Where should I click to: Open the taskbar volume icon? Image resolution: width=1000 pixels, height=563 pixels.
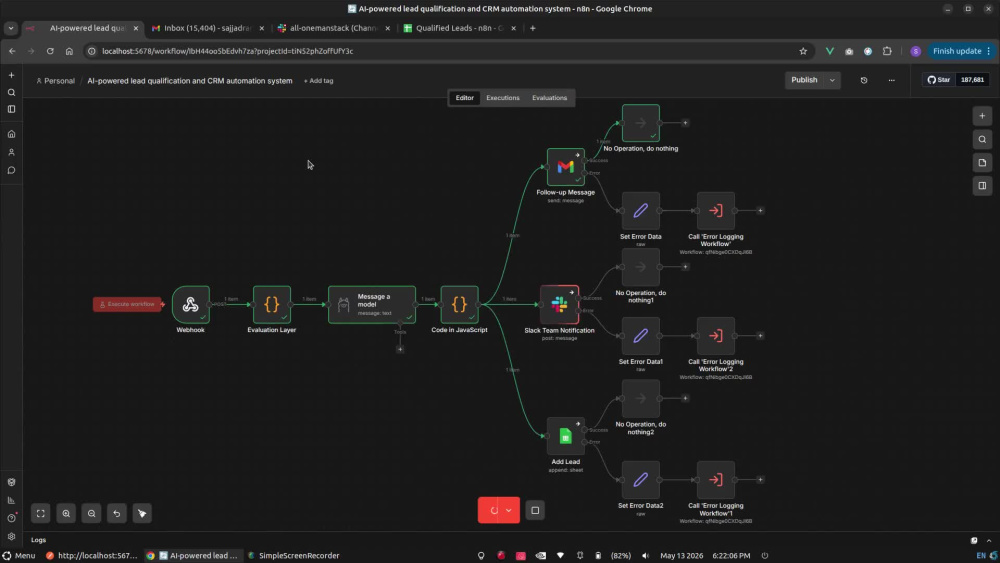pos(645,555)
